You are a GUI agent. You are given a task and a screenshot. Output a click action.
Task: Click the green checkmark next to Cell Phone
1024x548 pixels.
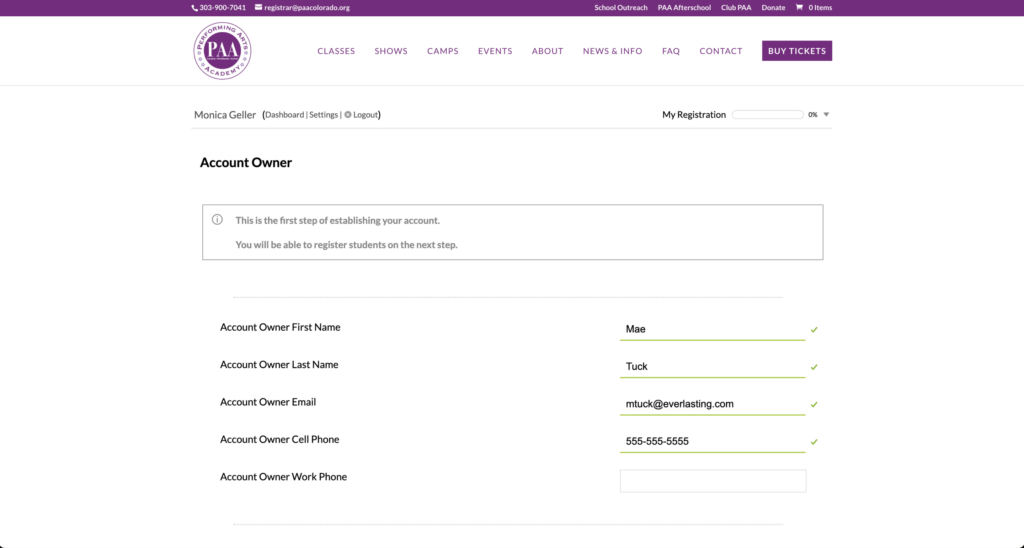(814, 442)
